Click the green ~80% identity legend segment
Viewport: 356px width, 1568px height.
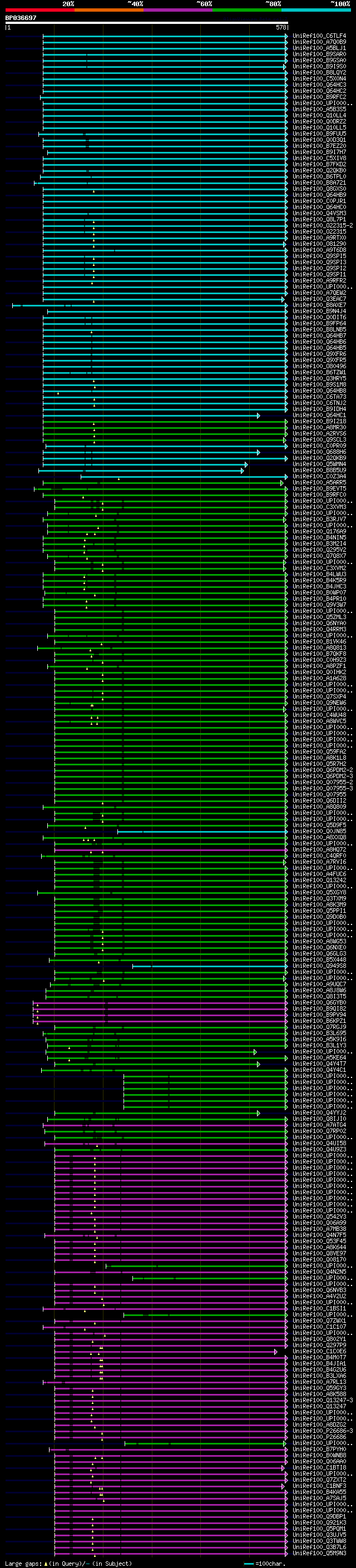(246, 10)
